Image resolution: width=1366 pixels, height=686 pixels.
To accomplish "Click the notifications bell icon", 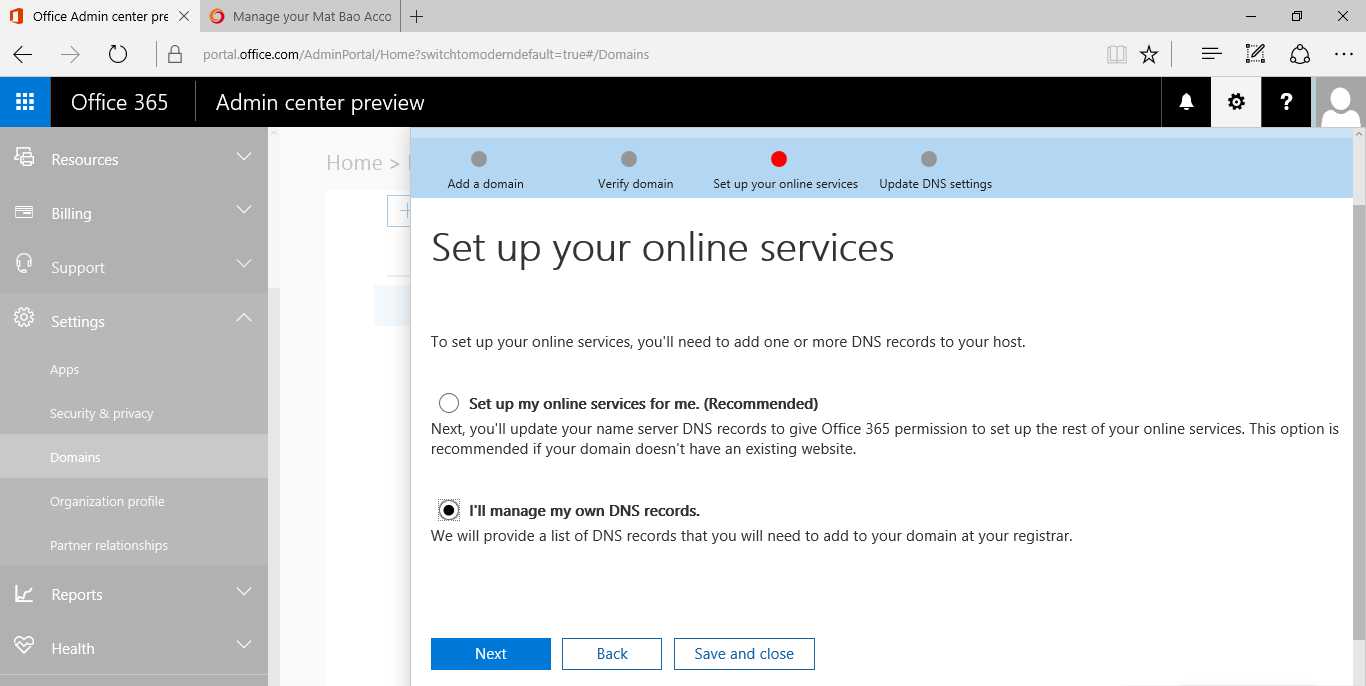I will click(x=1186, y=102).
